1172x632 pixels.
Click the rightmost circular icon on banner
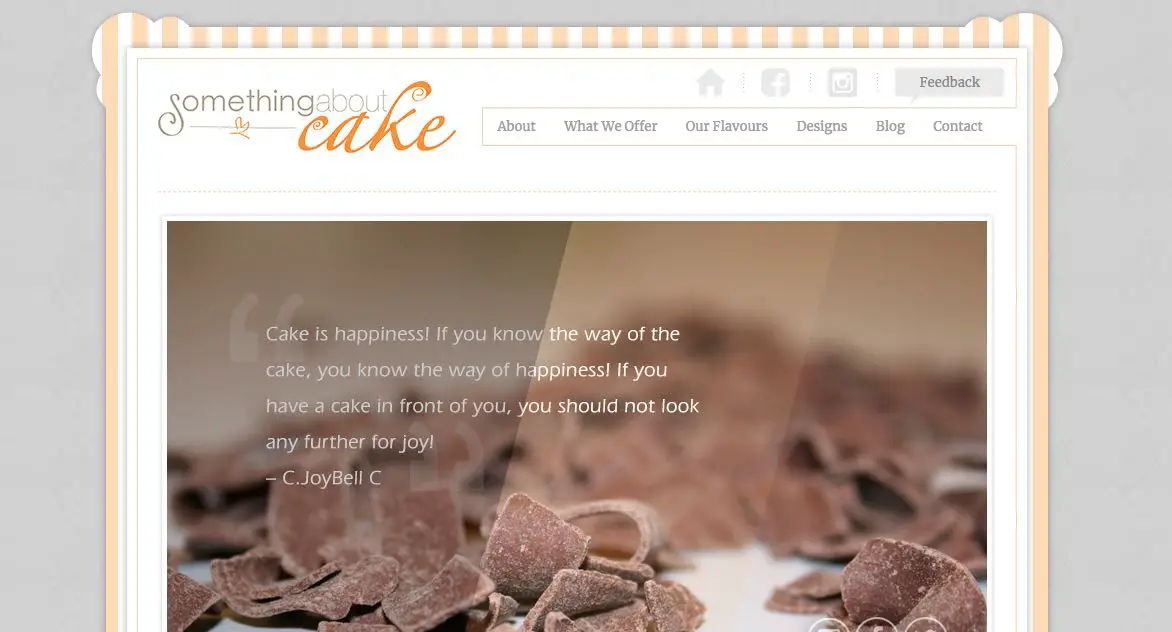click(x=925, y=625)
